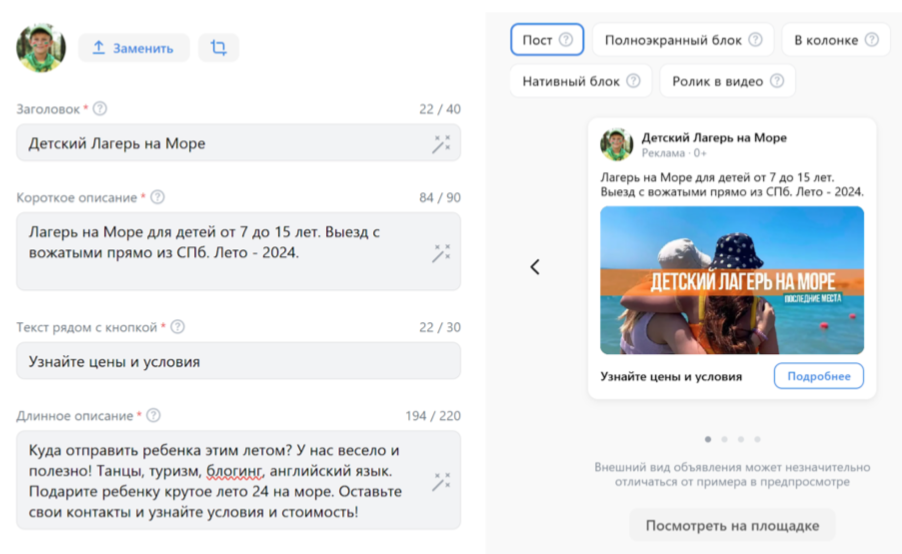Open help icon on Ролик в видео tab
902x554 pixels.
(x=777, y=81)
